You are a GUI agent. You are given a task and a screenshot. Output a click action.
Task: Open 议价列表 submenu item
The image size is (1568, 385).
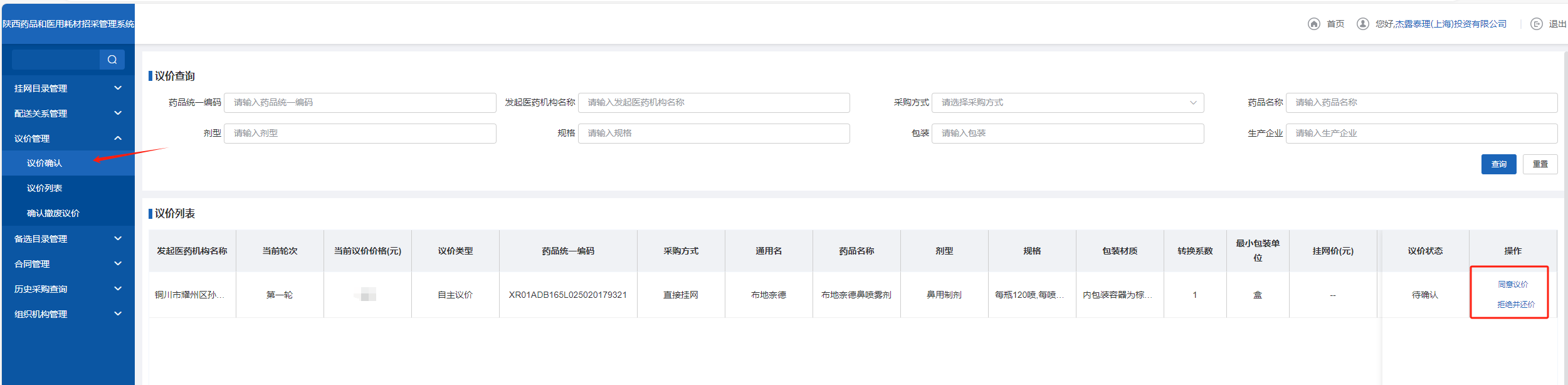click(45, 188)
